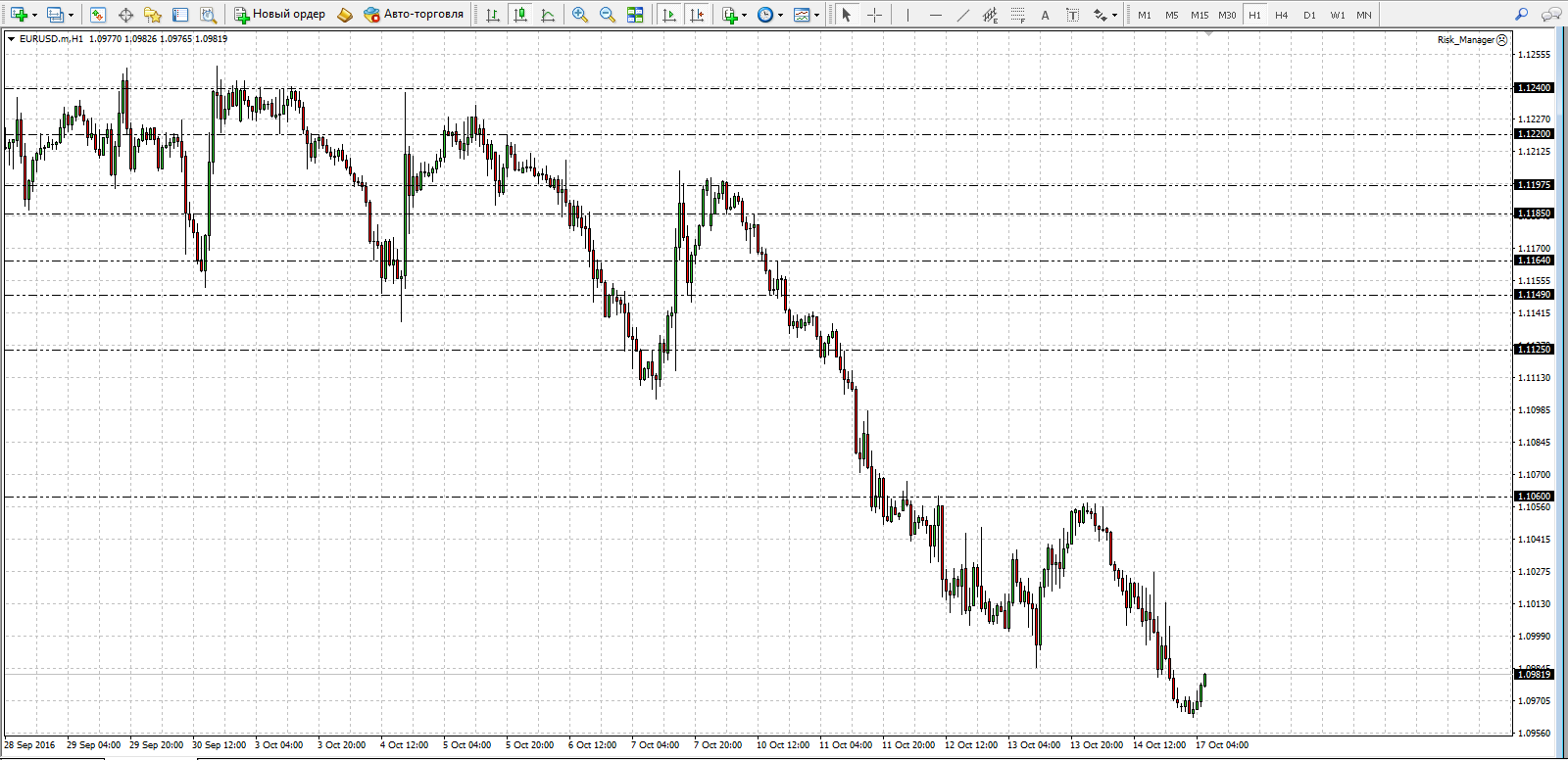1568x760 pixels.
Task: Expand the indicators list dropdown
Action: pos(744,16)
